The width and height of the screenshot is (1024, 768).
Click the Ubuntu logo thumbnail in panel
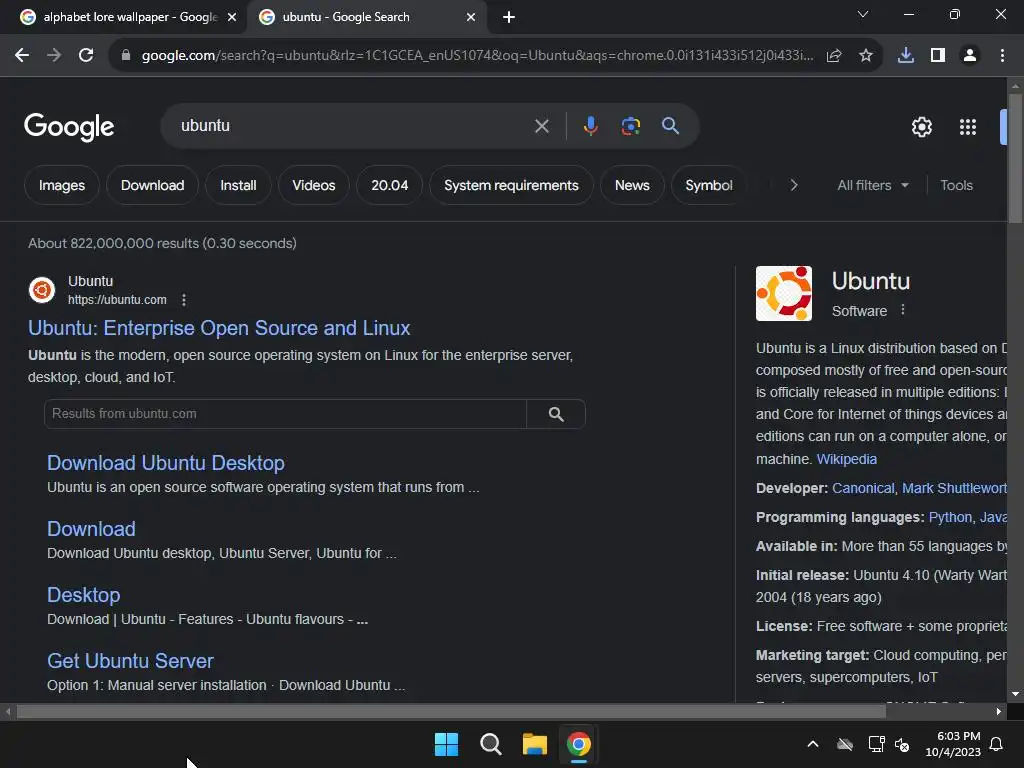784,293
